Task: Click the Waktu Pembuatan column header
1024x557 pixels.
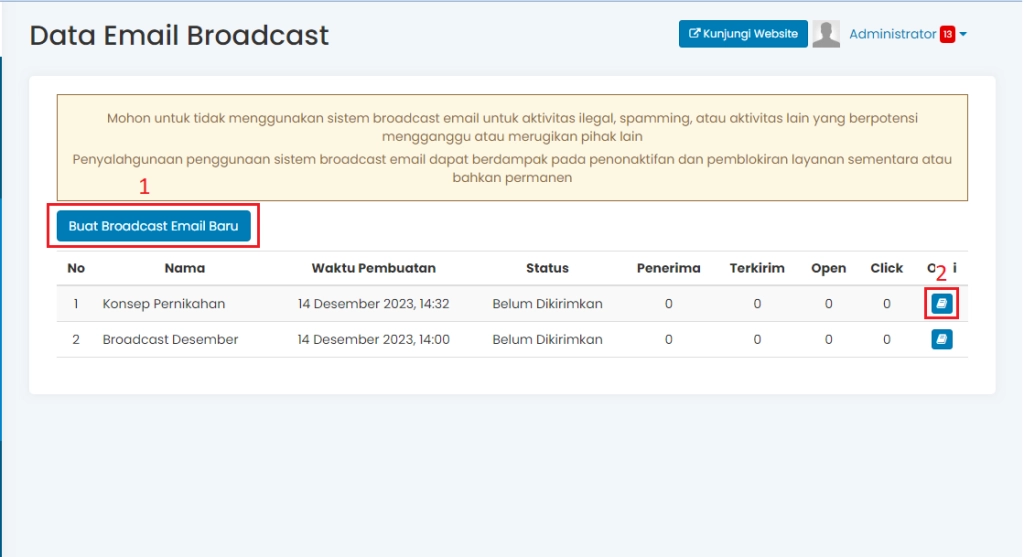Action: coord(374,268)
